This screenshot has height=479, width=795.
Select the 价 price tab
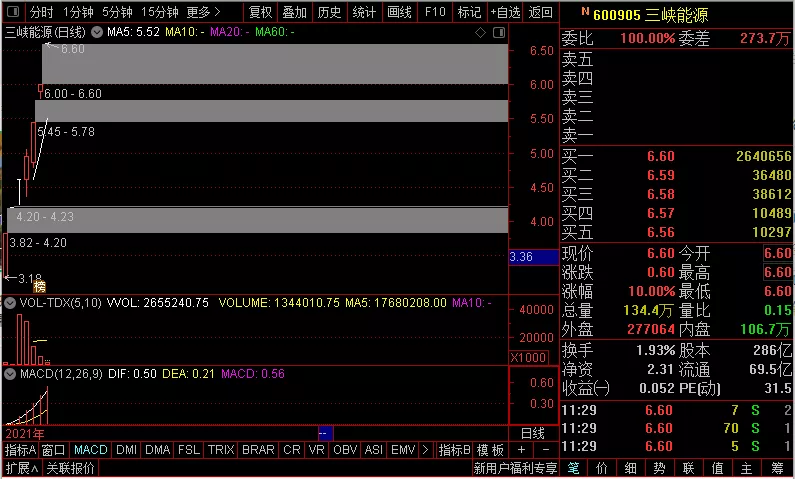pos(602,468)
